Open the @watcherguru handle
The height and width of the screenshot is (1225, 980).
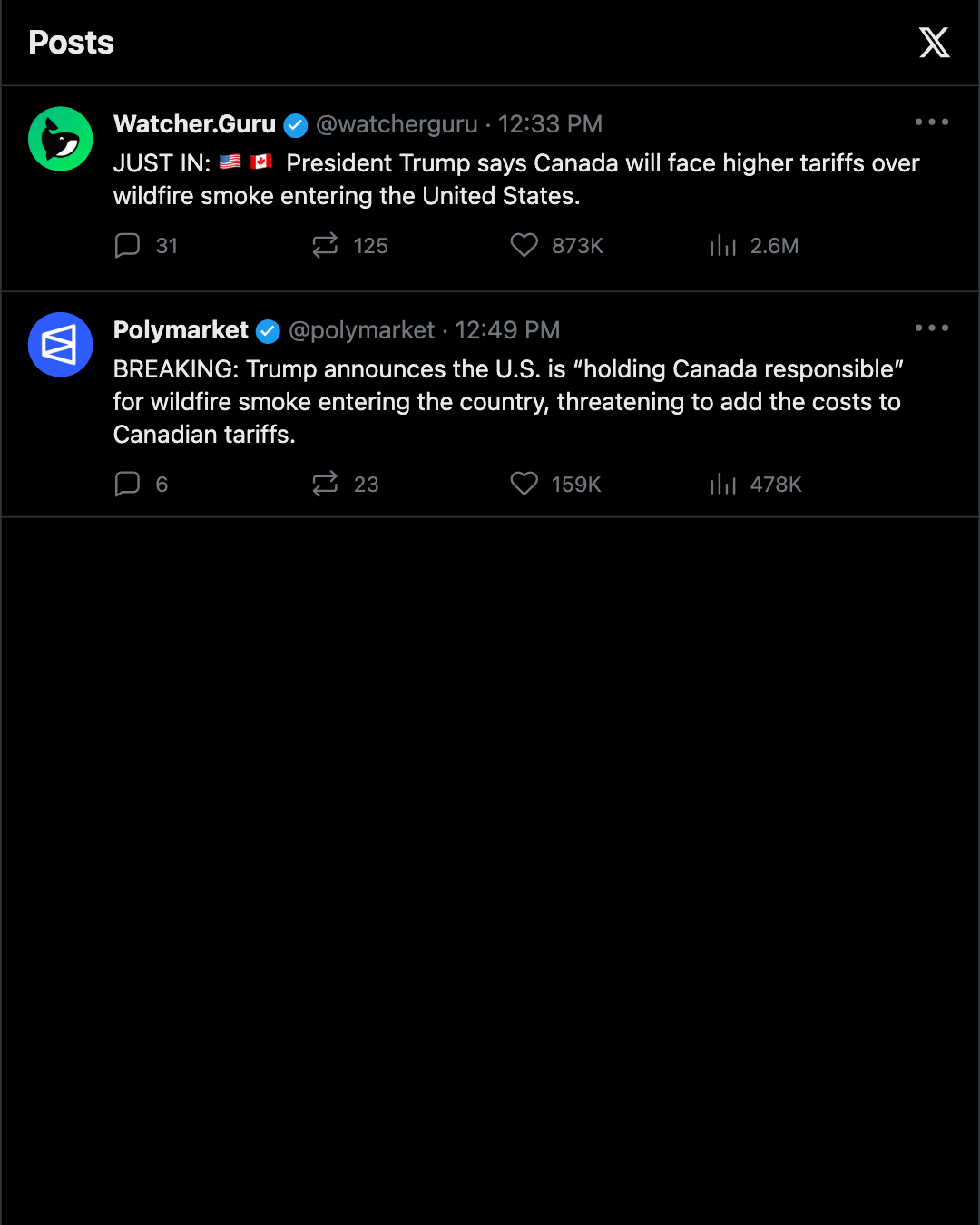click(x=397, y=124)
